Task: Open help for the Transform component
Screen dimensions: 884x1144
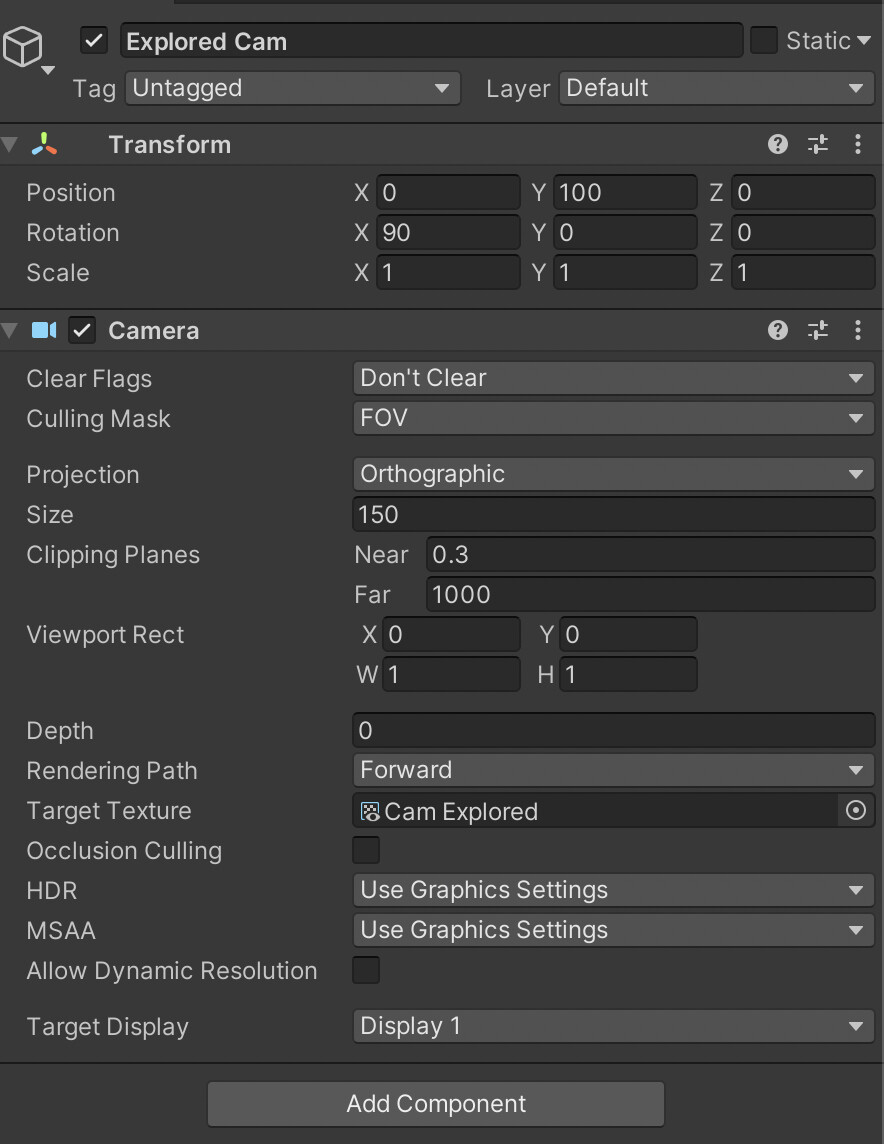Action: pos(778,144)
